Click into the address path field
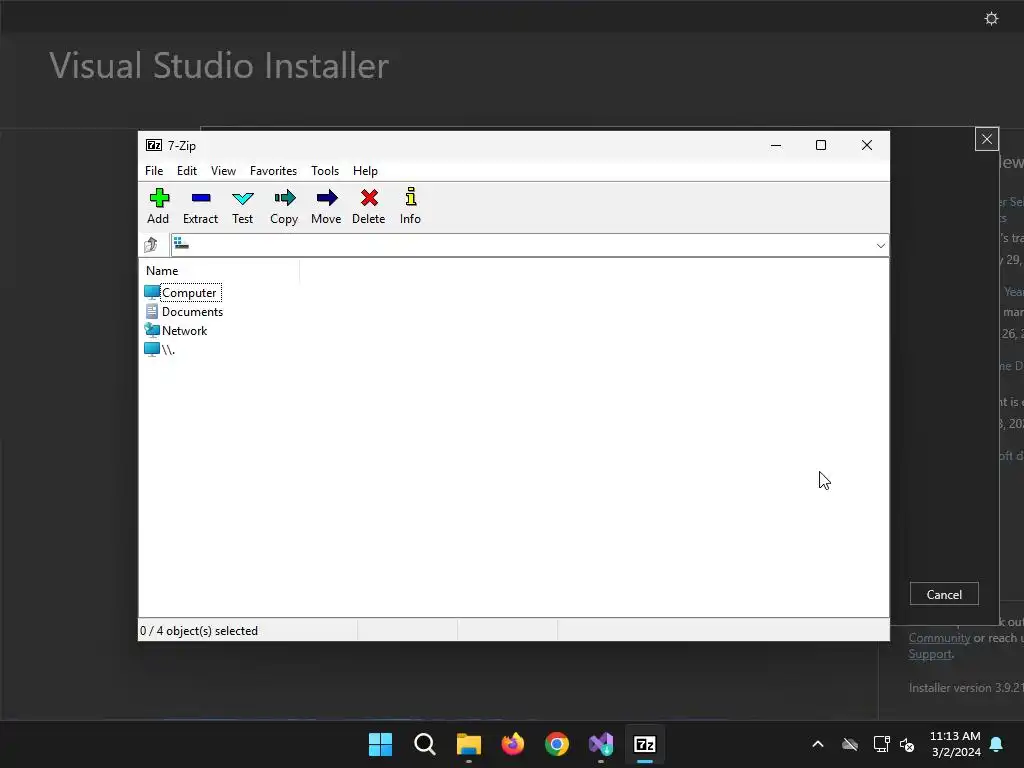Screen dimensions: 1024x768 pyautogui.click(x=522, y=246)
